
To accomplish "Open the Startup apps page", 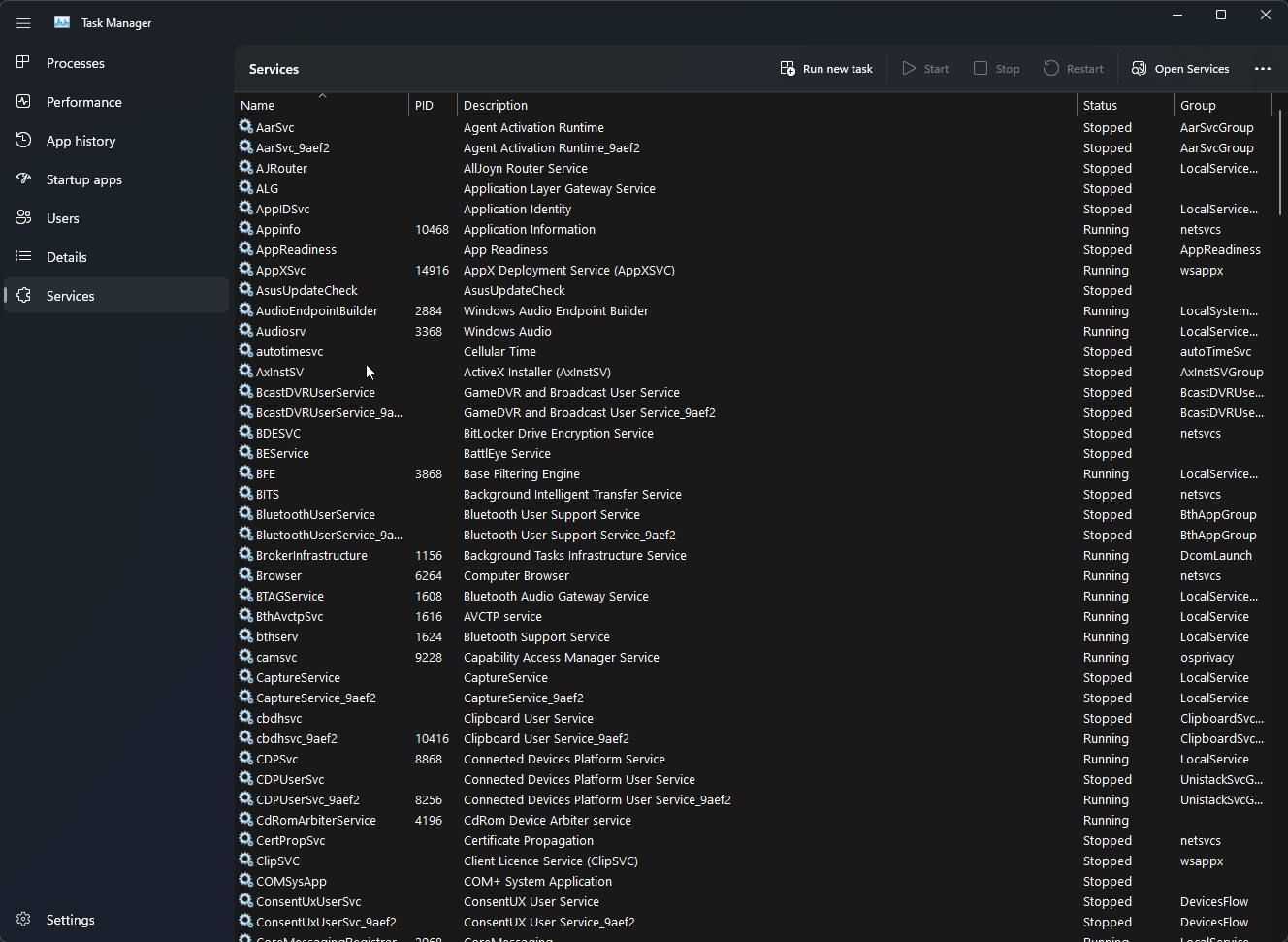I will [116, 179].
